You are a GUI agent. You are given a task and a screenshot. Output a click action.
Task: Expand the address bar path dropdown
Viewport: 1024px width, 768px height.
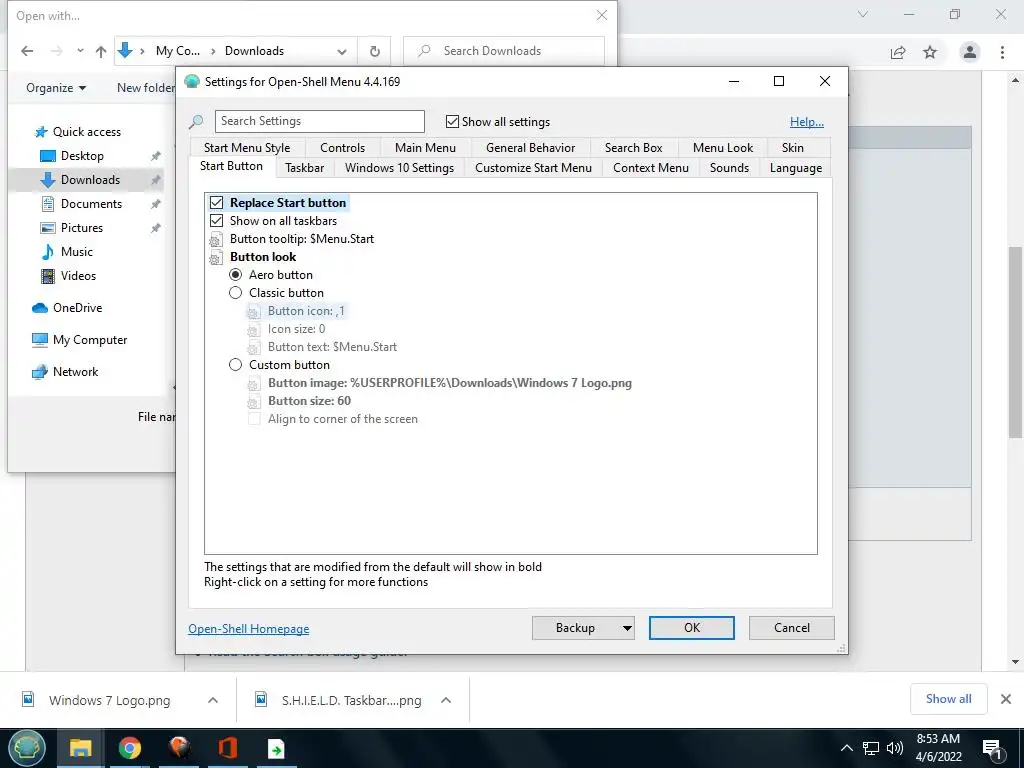click(342, 51)
